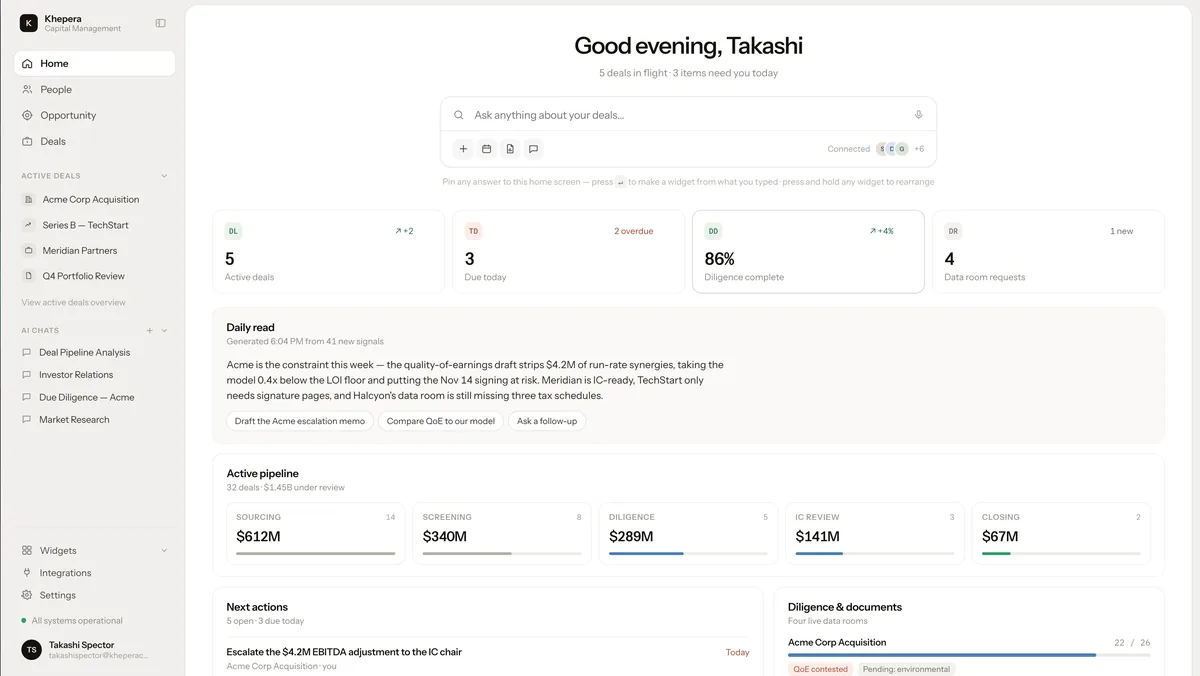
Task: Click Compare QoE to our model
Action: coord(441,421)
